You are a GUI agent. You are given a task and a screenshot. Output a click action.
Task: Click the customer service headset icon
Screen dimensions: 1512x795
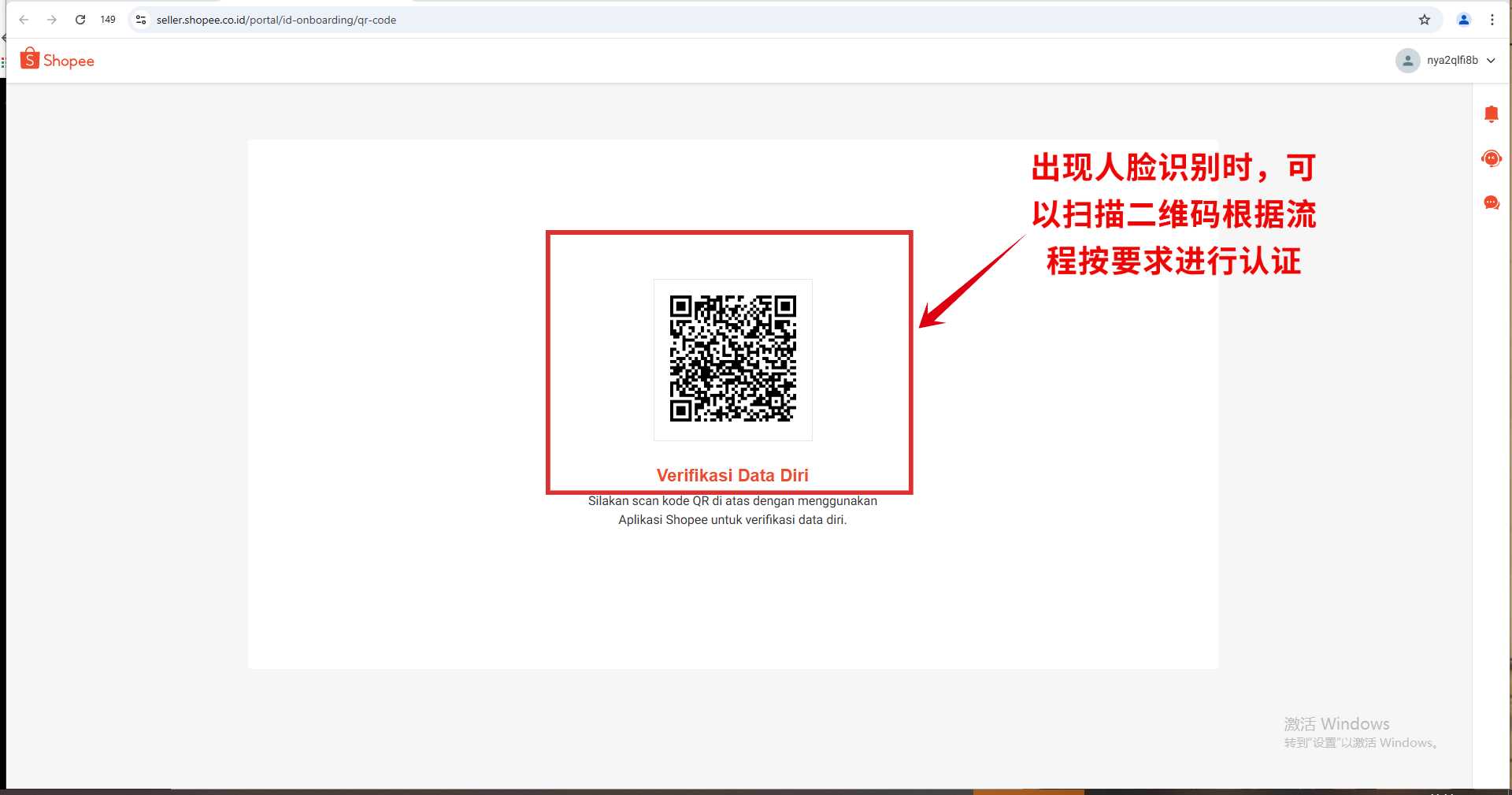(x=1491, y=158)
